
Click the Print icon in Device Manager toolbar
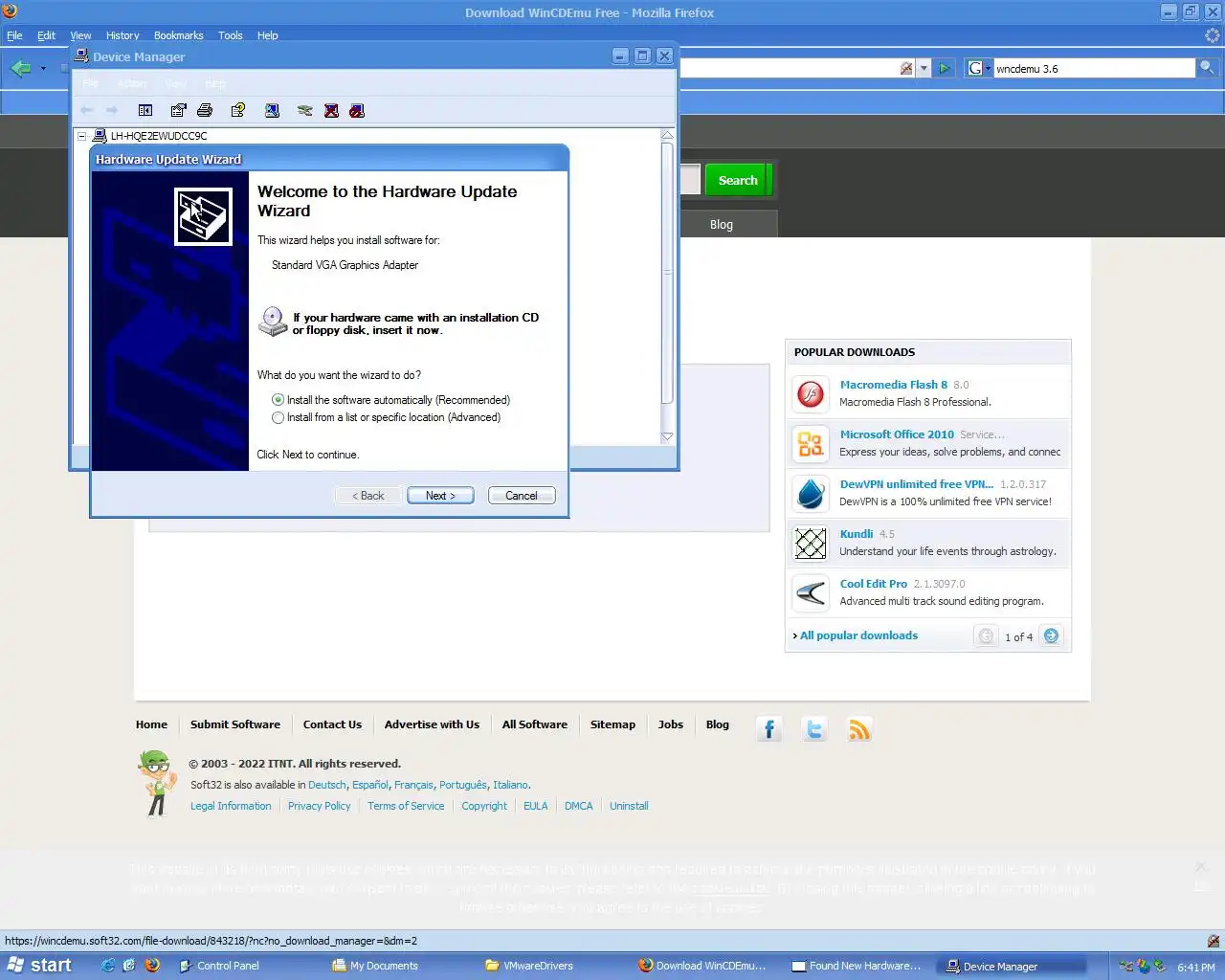coord(205,111)
